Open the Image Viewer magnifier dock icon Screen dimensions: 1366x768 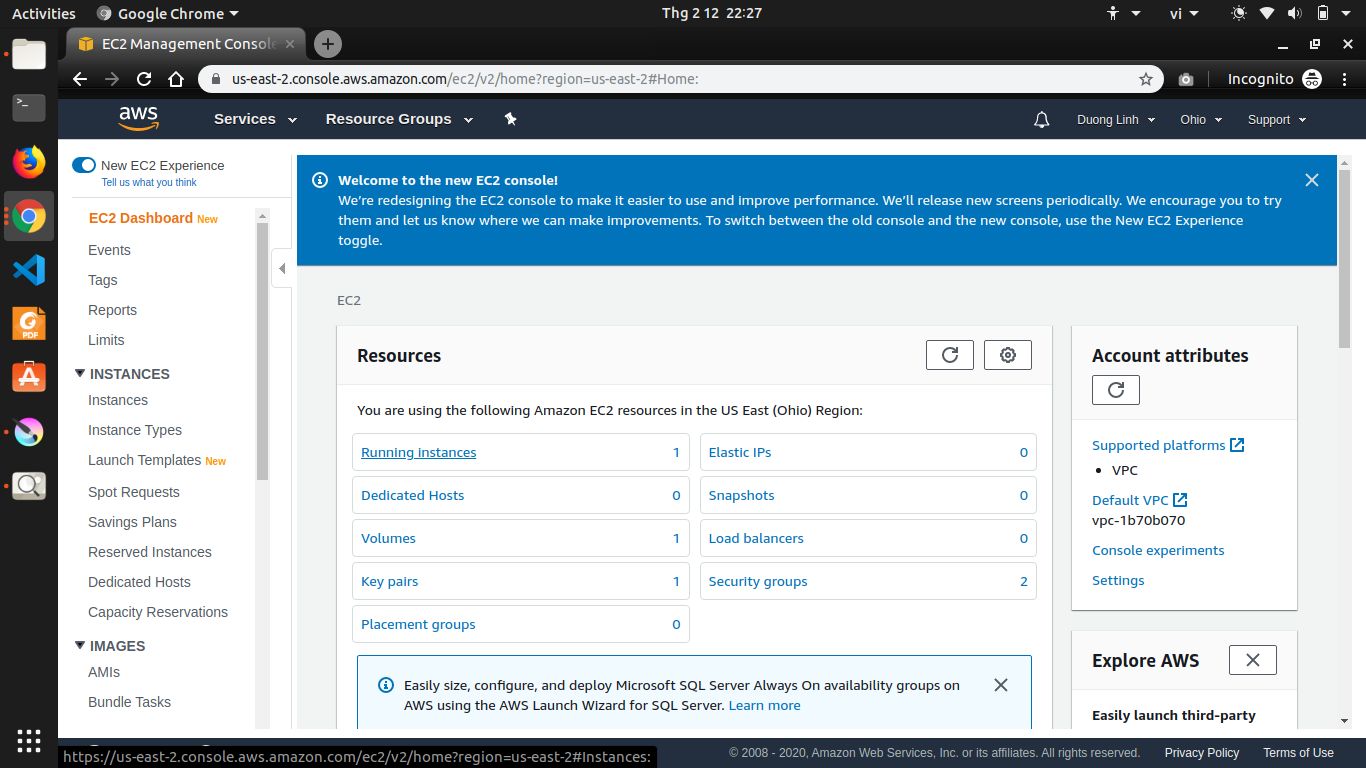coord(29,485)
